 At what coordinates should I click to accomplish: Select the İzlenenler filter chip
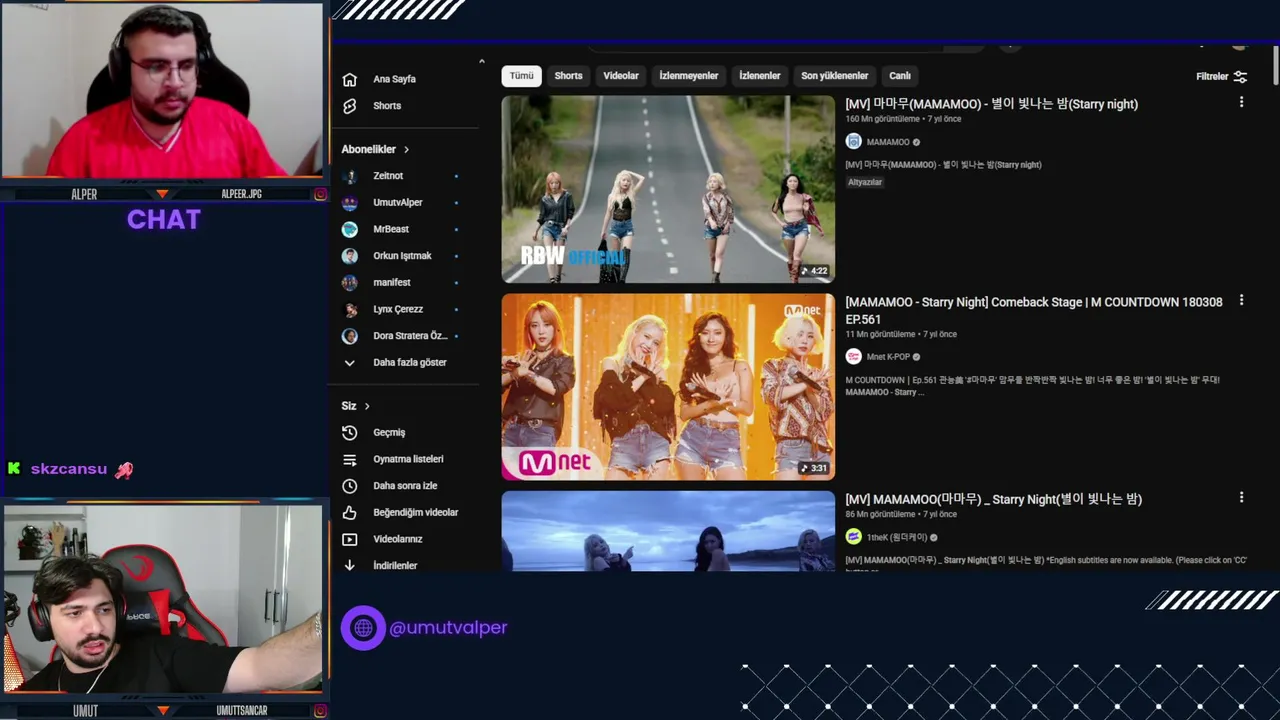point(759,76)
